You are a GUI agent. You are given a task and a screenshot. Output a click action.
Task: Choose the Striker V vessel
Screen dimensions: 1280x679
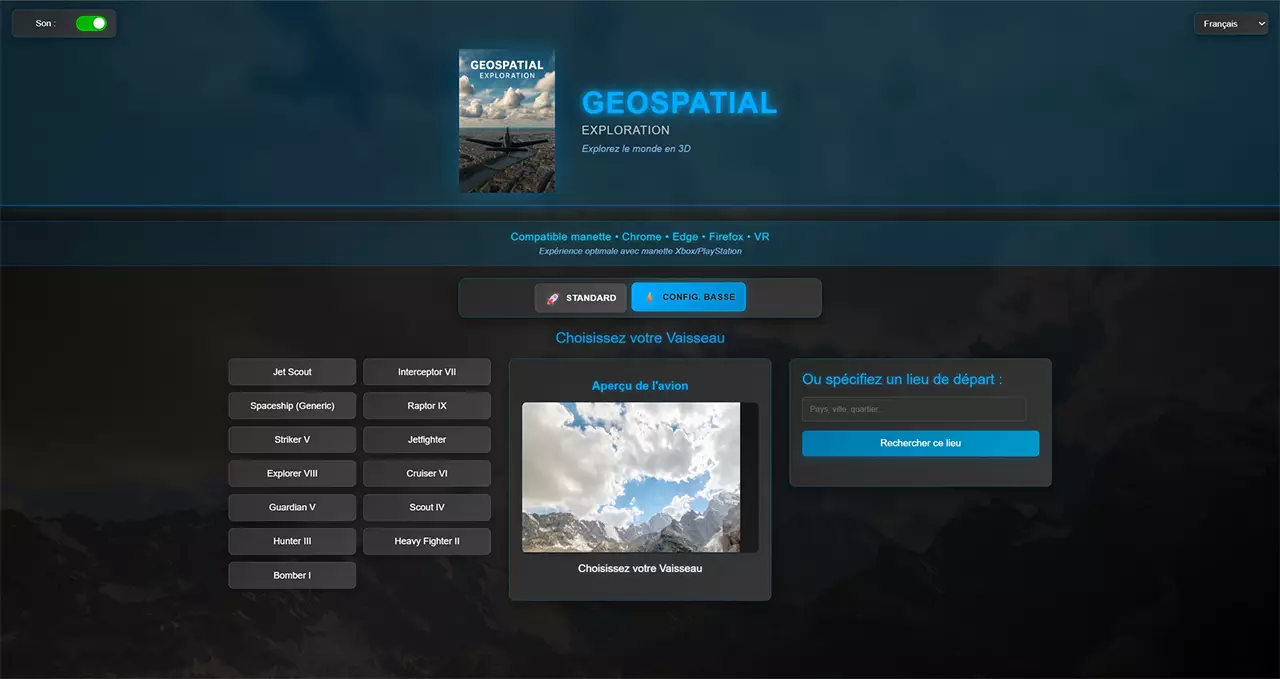pos(292,439)
